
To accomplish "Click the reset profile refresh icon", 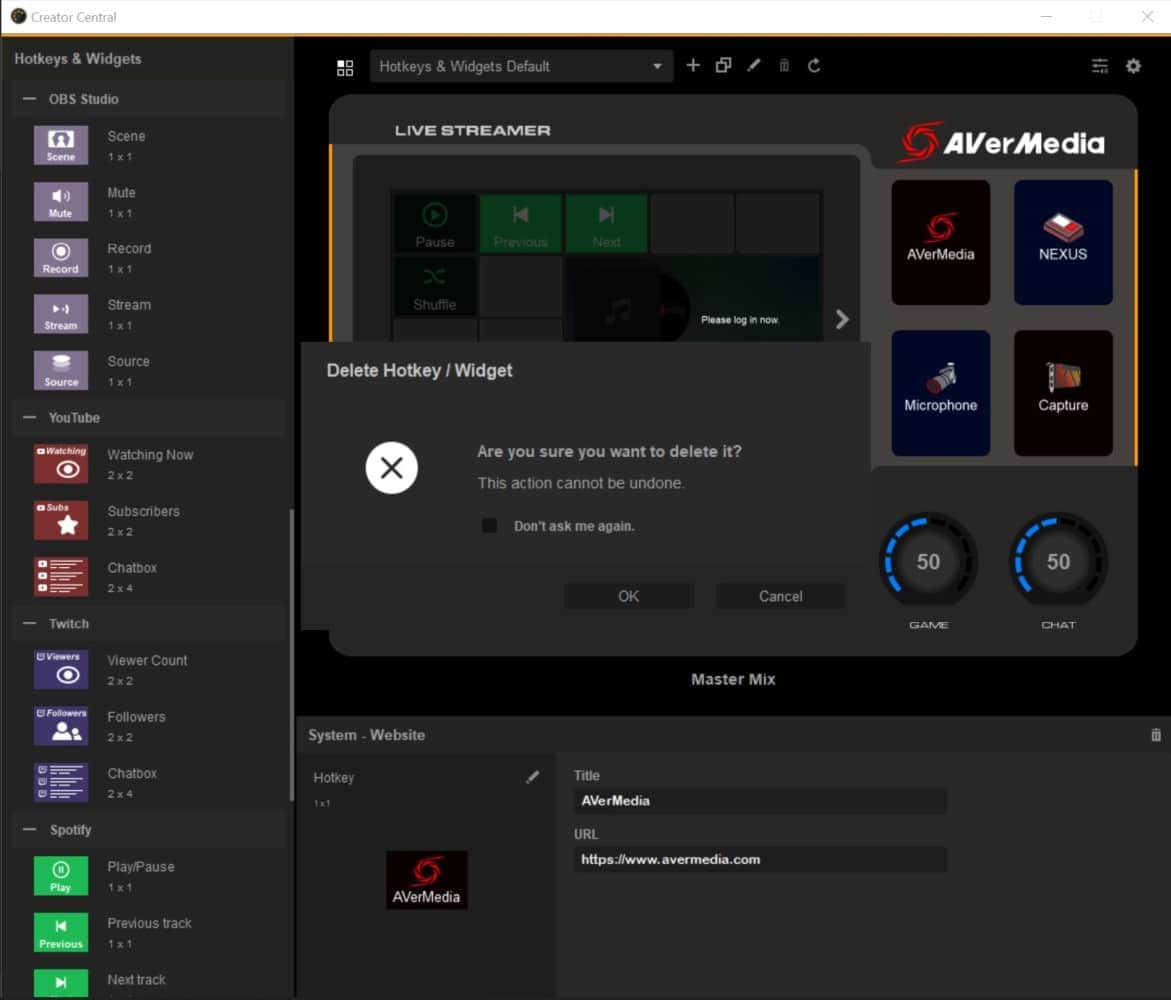I will click(814, 66).
